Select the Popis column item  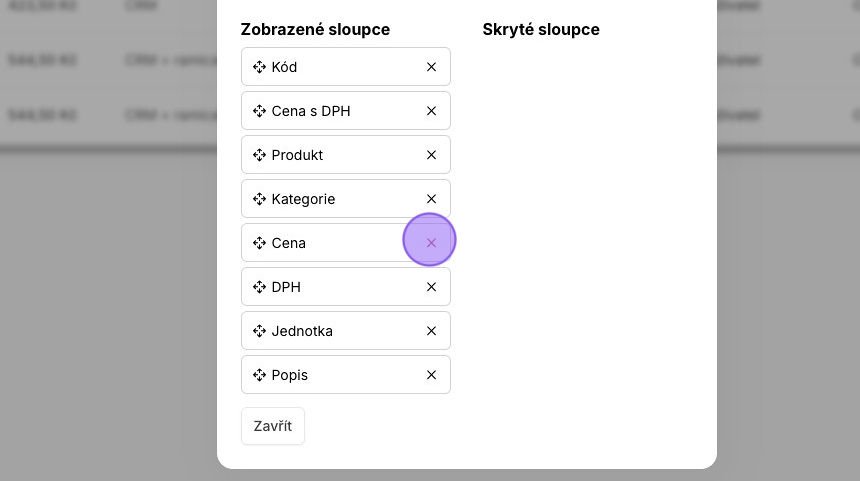click(x=346, y=375)
